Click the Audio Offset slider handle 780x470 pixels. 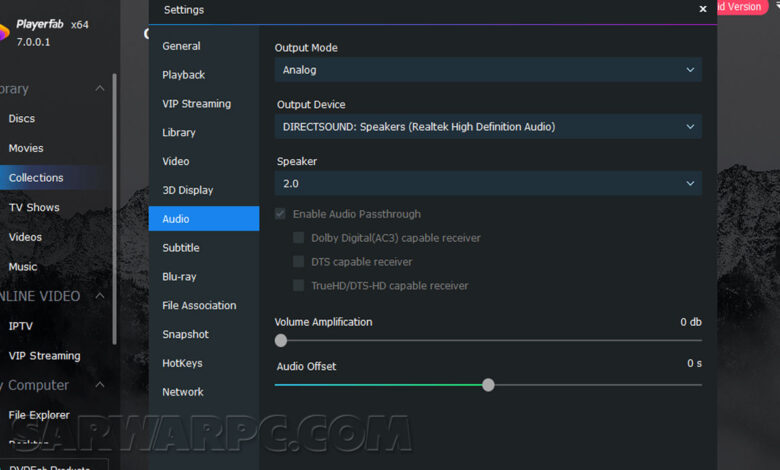point(488,385)
